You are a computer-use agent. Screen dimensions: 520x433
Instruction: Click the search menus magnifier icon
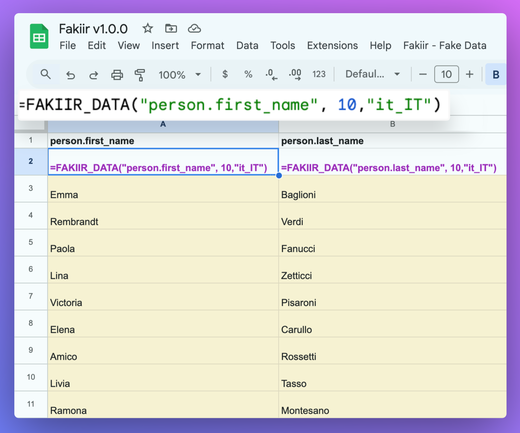pos(45,74)
